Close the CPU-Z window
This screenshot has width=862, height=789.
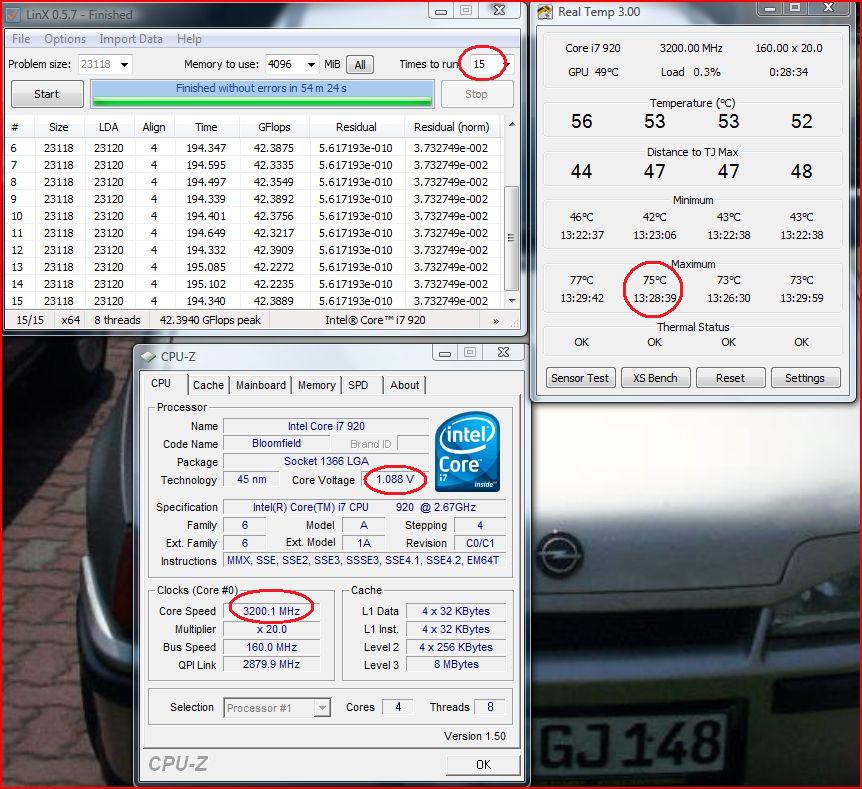tap(504, 352)
